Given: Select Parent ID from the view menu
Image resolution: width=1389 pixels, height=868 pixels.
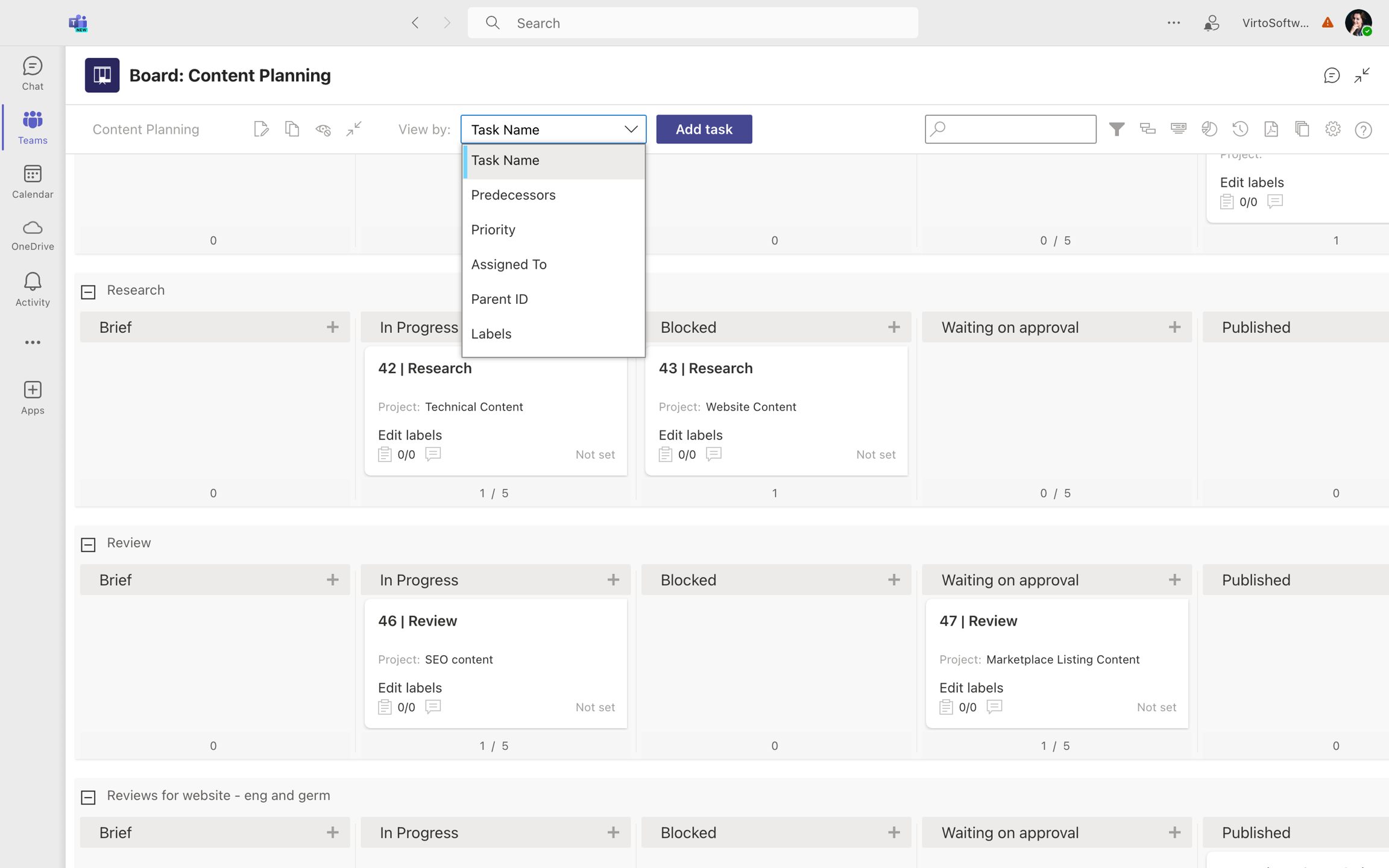Looking at the screenshot, I should pyautogui.click(x=499, y=298).
